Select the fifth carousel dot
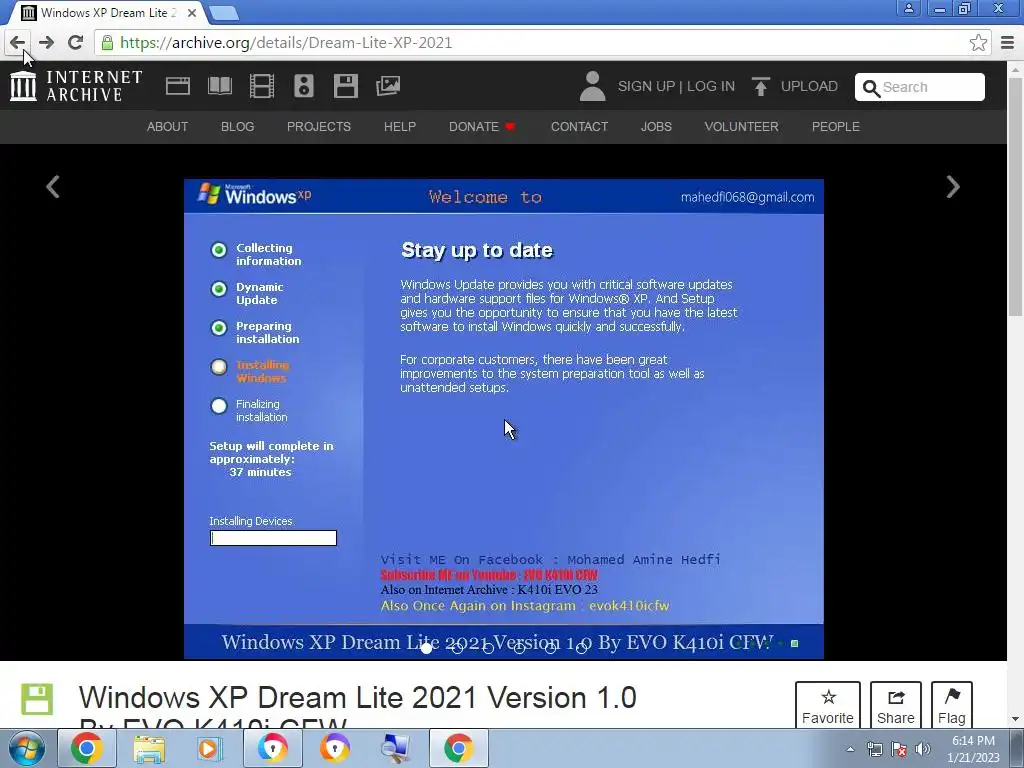 pos(551,648)
